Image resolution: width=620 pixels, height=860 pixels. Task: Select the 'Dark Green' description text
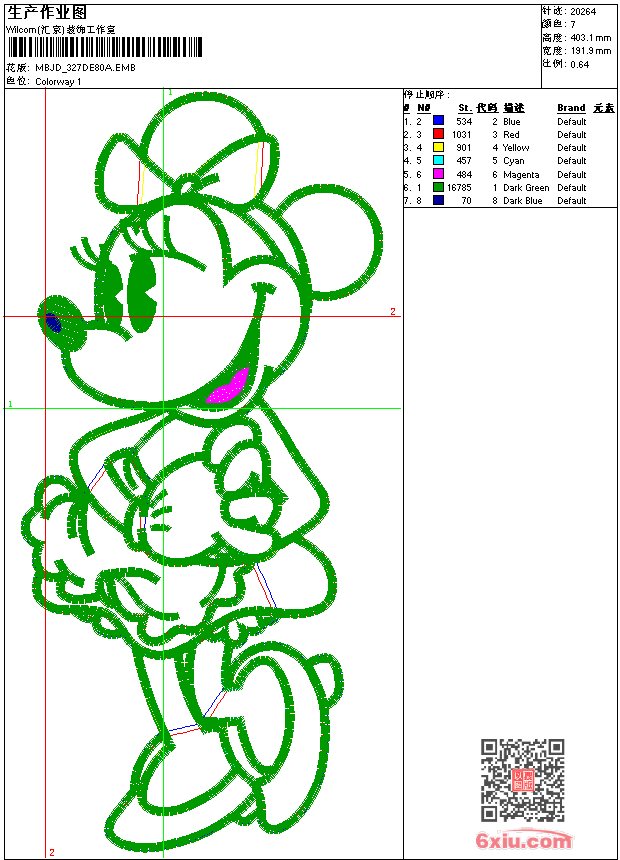coord(526,188)
